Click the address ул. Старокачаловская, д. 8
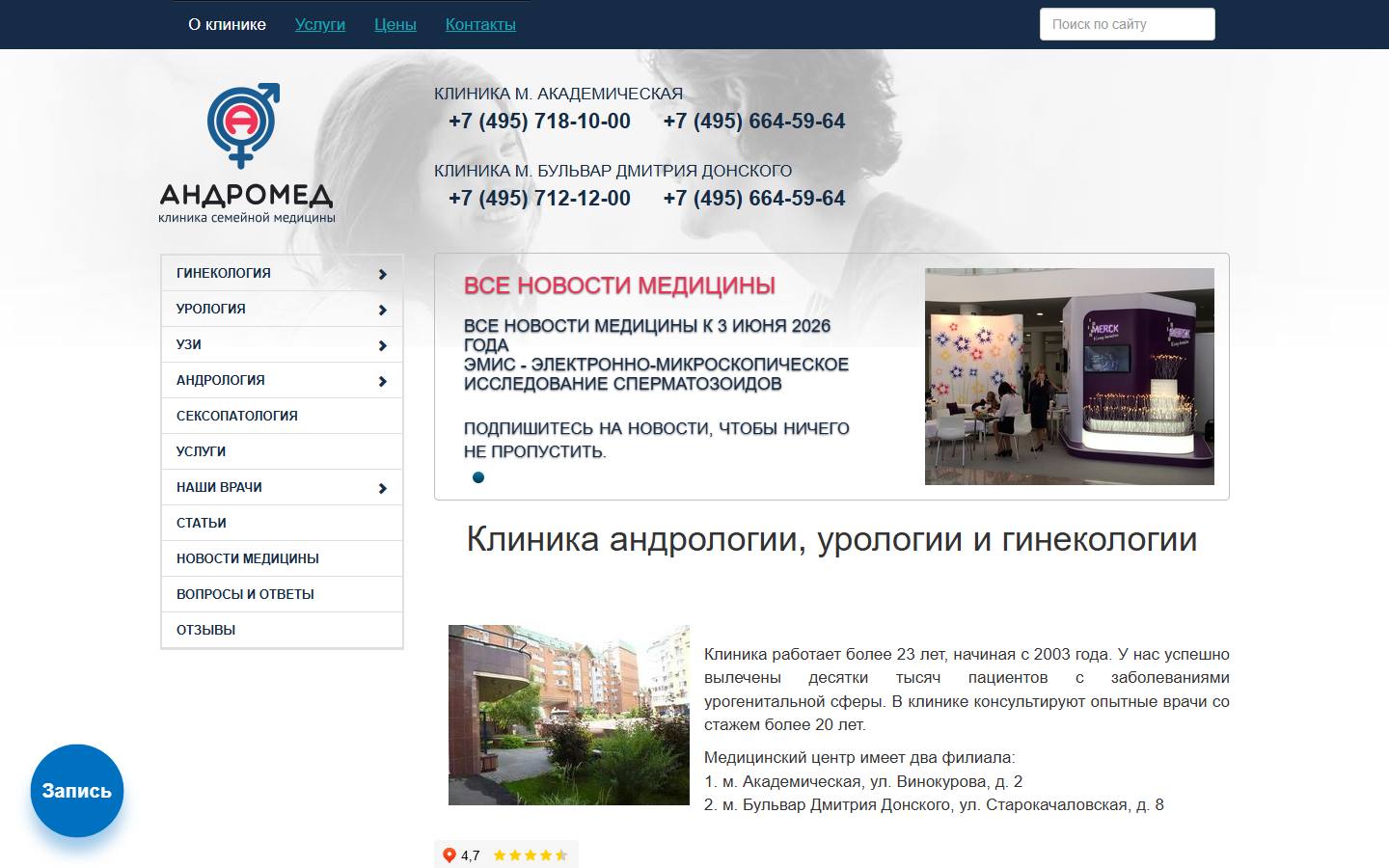Screen dimensions: 1389x868 (1061, 804)
